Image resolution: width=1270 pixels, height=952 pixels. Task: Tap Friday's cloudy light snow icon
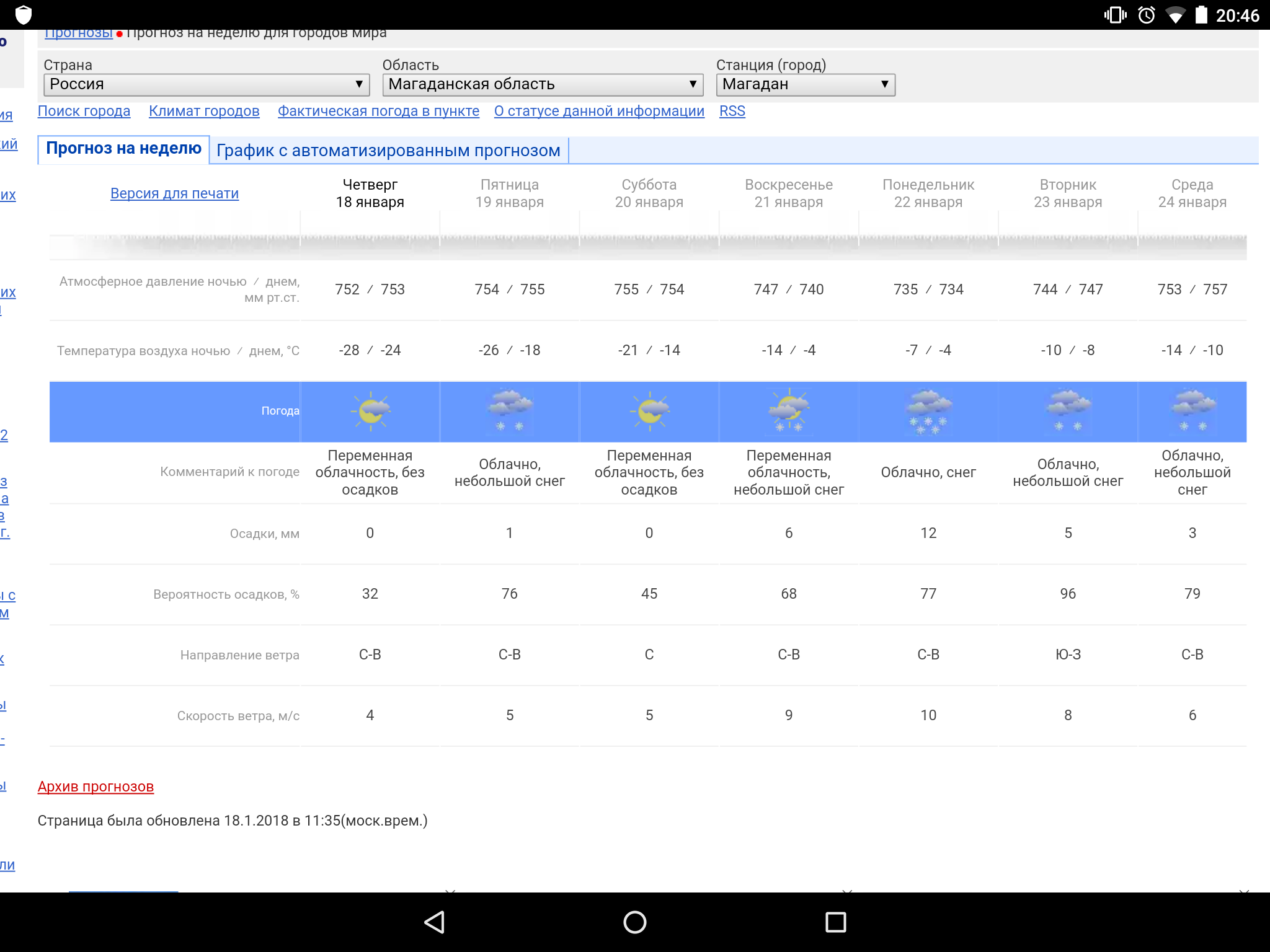(x=510, y=412)
